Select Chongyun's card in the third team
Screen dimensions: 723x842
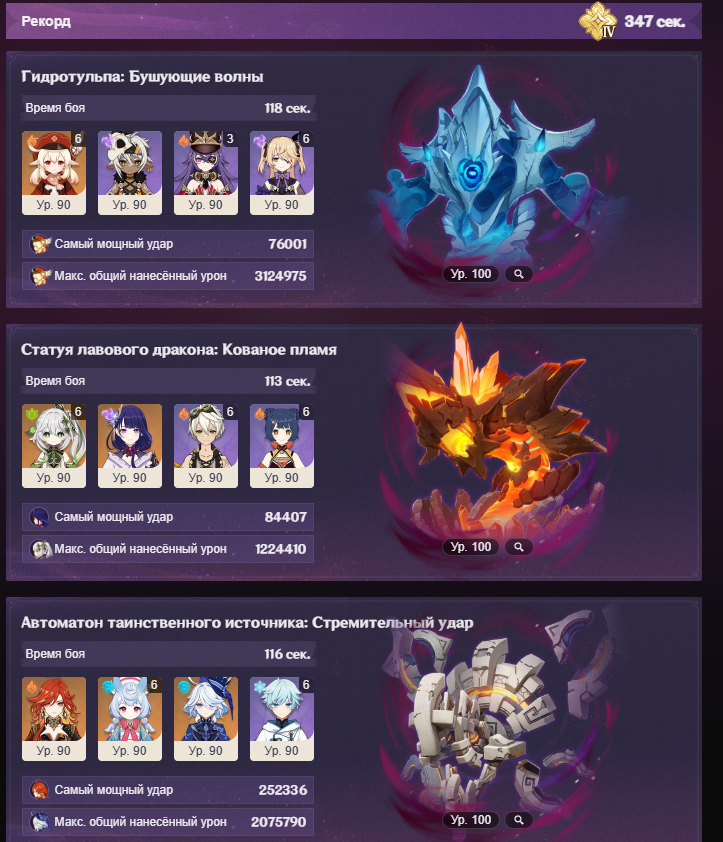pyautogui.click(x=282, y=718)
